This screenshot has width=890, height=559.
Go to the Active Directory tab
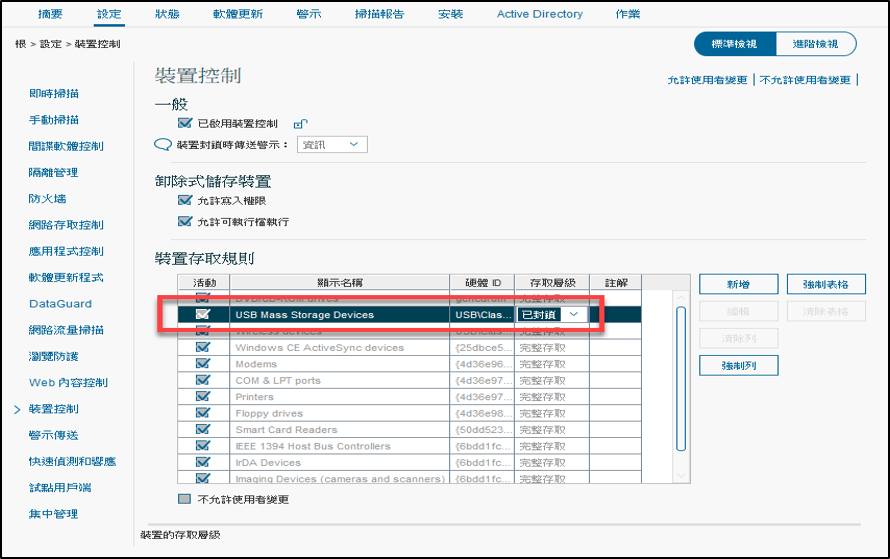coord(539,14)
